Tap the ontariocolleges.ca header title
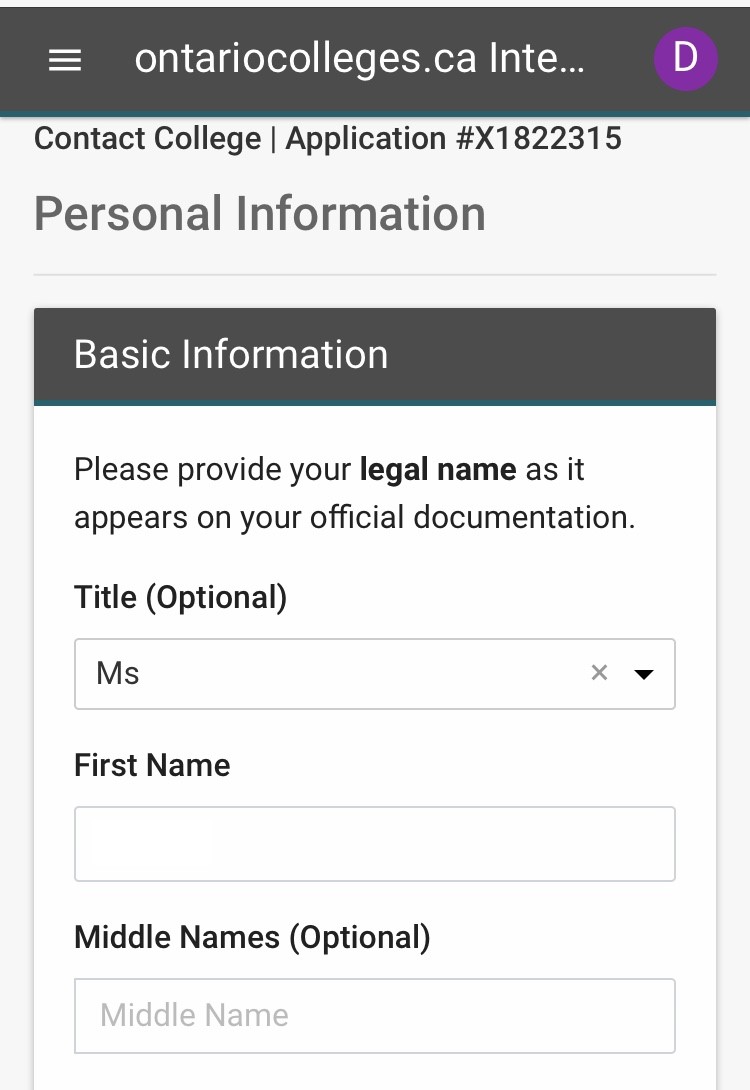 click(359, 60)
